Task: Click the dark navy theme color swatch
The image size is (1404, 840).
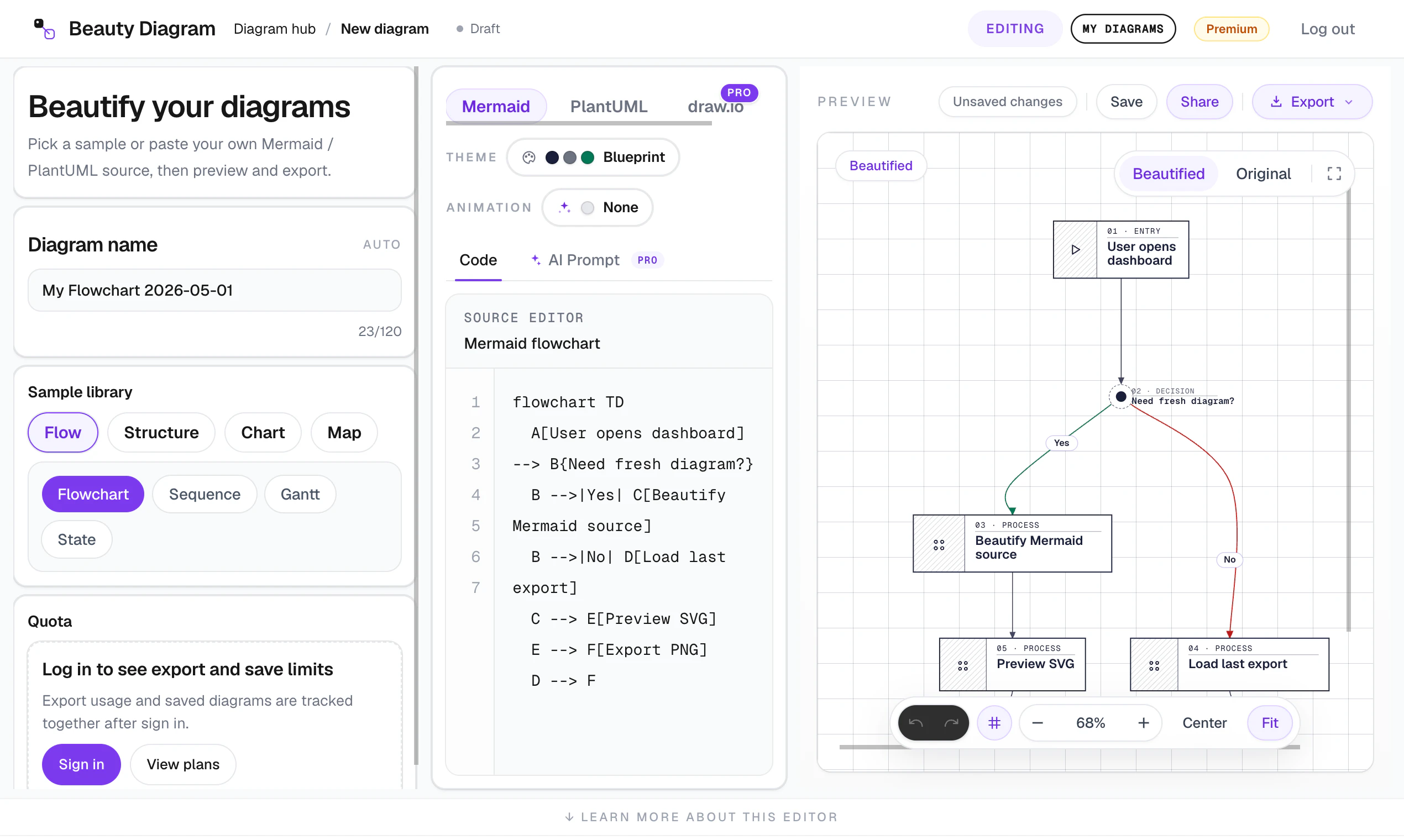Action: click(552, 158)
